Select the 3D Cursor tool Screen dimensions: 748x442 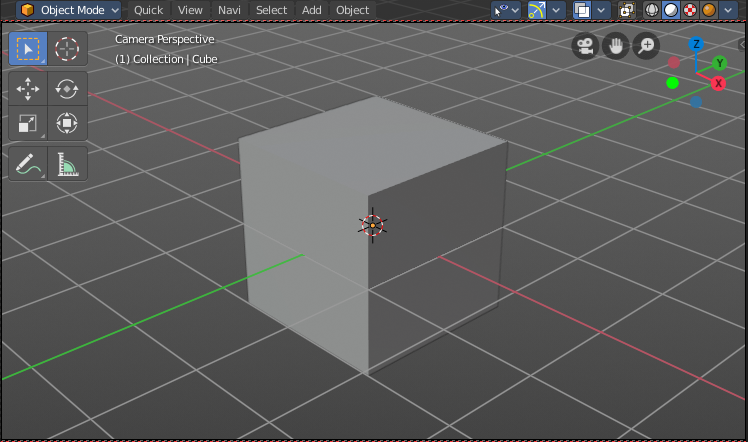point(67,49)
